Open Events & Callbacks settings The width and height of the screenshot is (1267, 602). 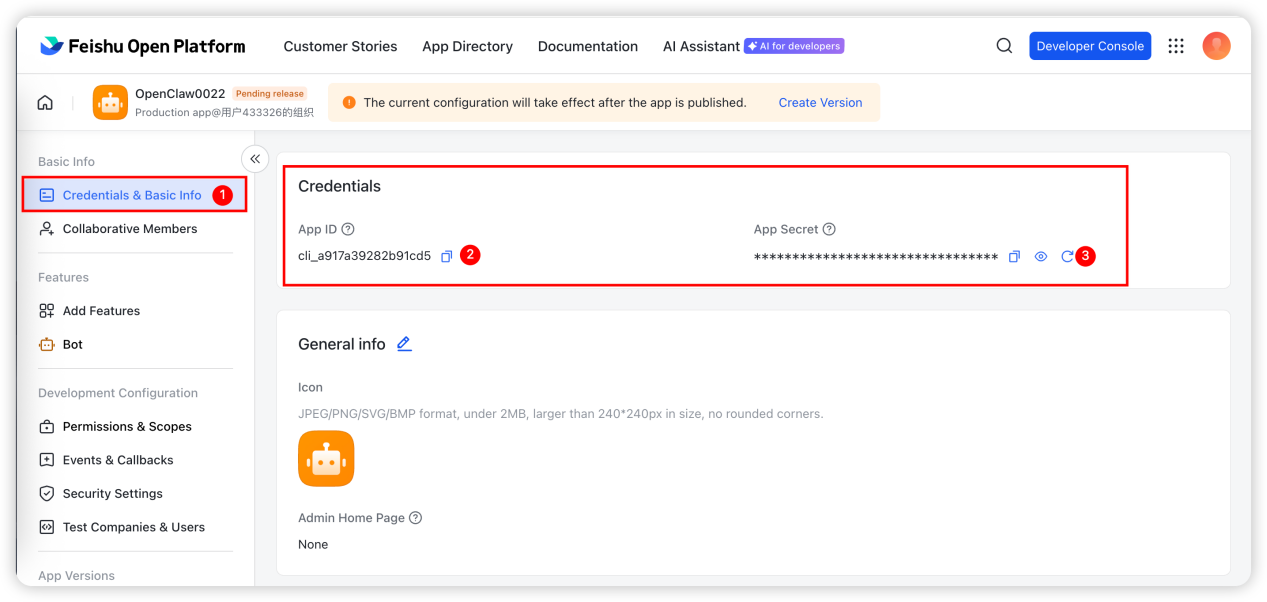pyautogui.click(x=118, y=460)
